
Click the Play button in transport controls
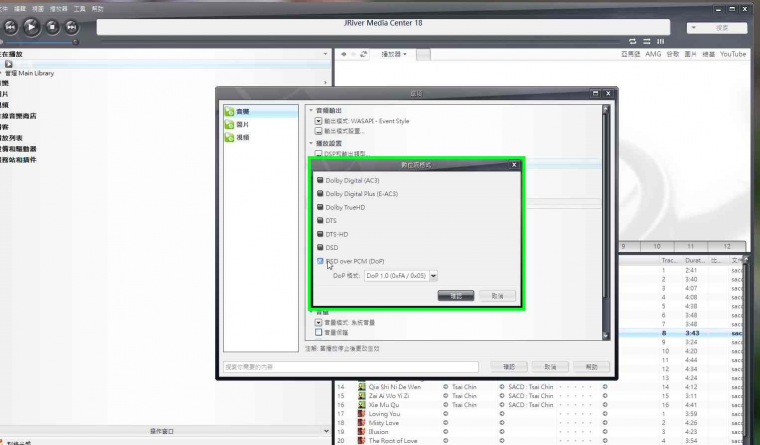point(32,27)
